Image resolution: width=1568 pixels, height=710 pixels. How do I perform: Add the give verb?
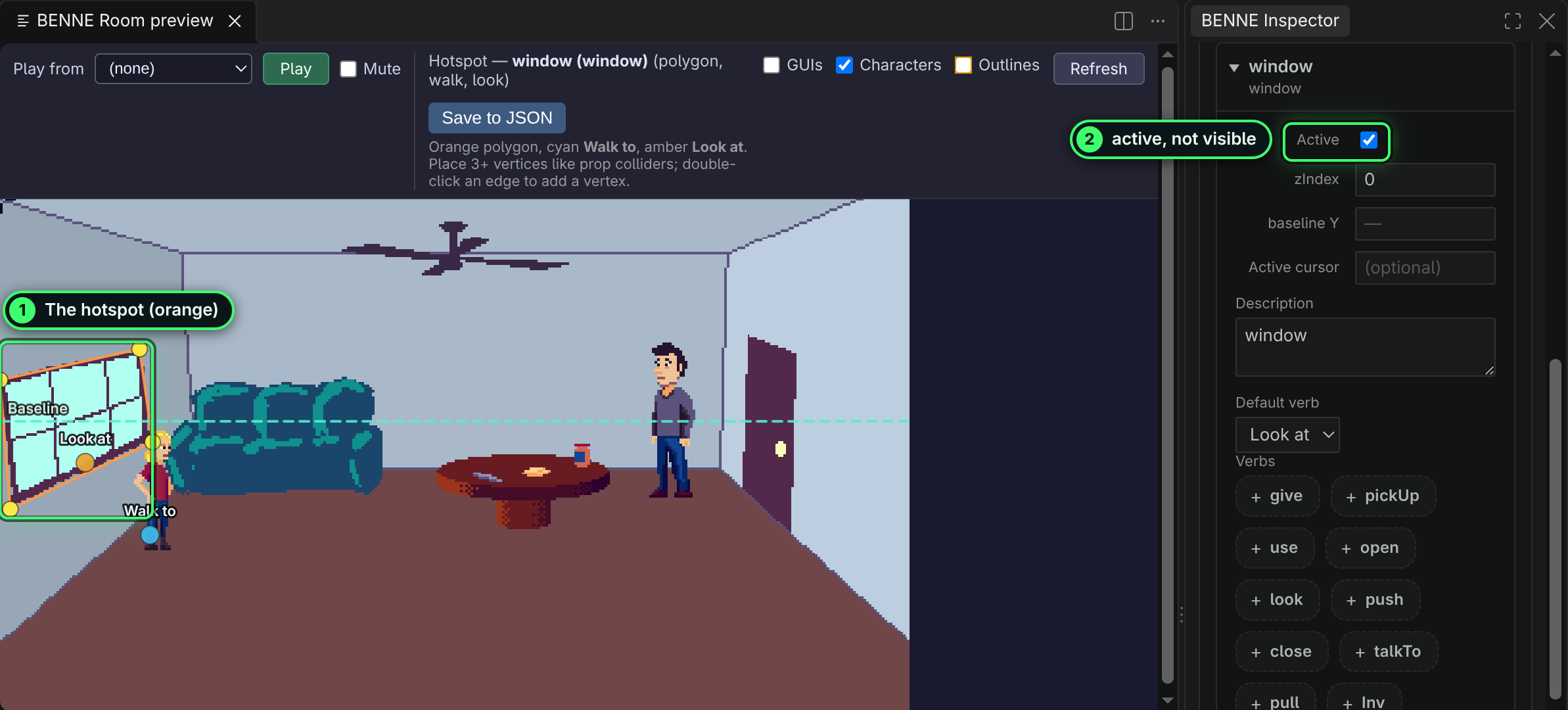(1277, 496)
